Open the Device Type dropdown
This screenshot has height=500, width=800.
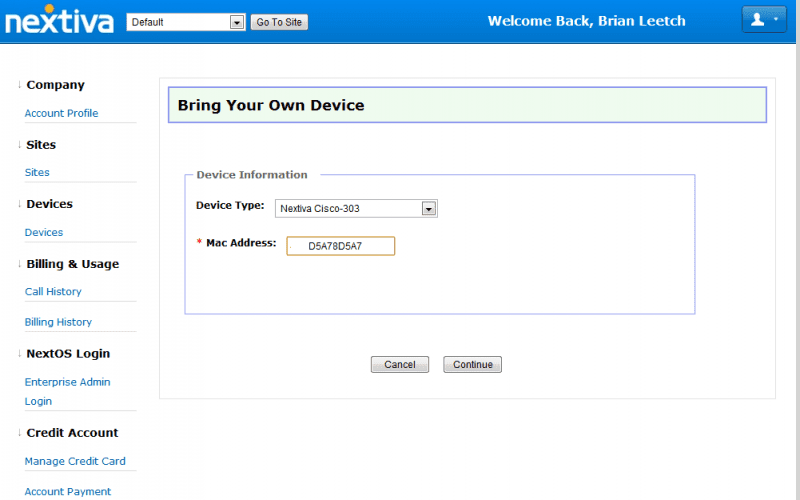pyautogui.click(x=356, y=208)
